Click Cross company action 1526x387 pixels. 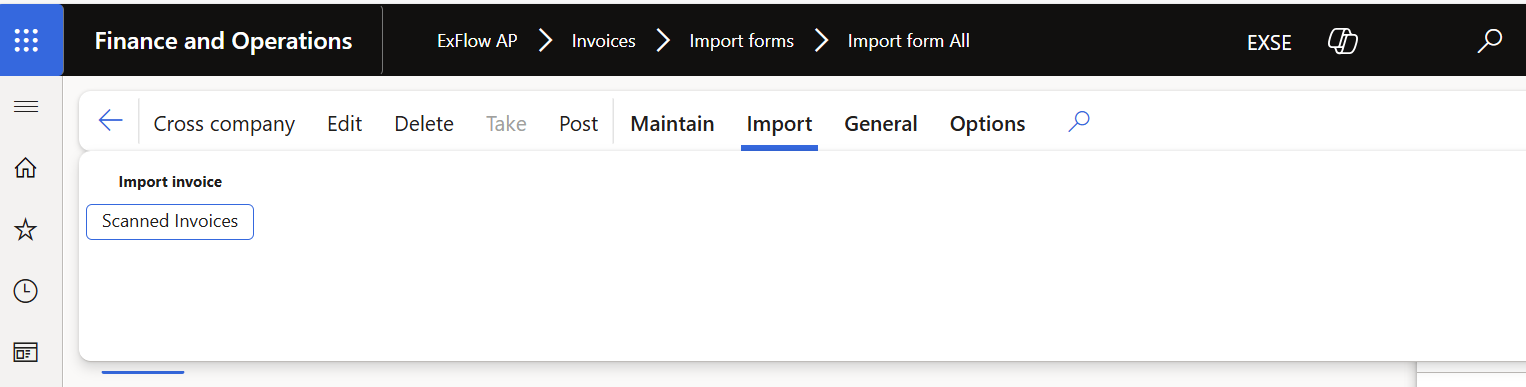(224, 124)
